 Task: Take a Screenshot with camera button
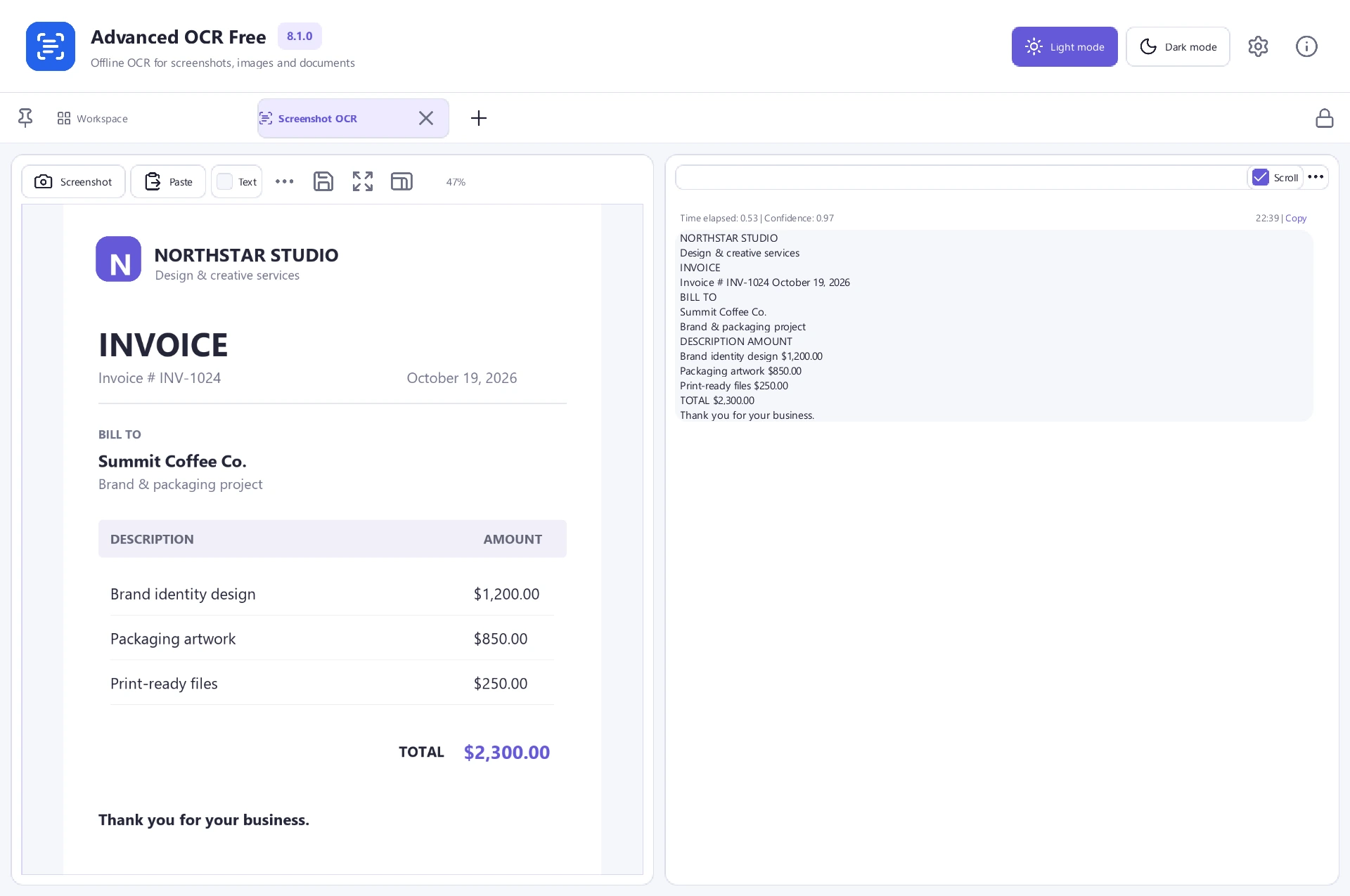(x=73, y=182)
